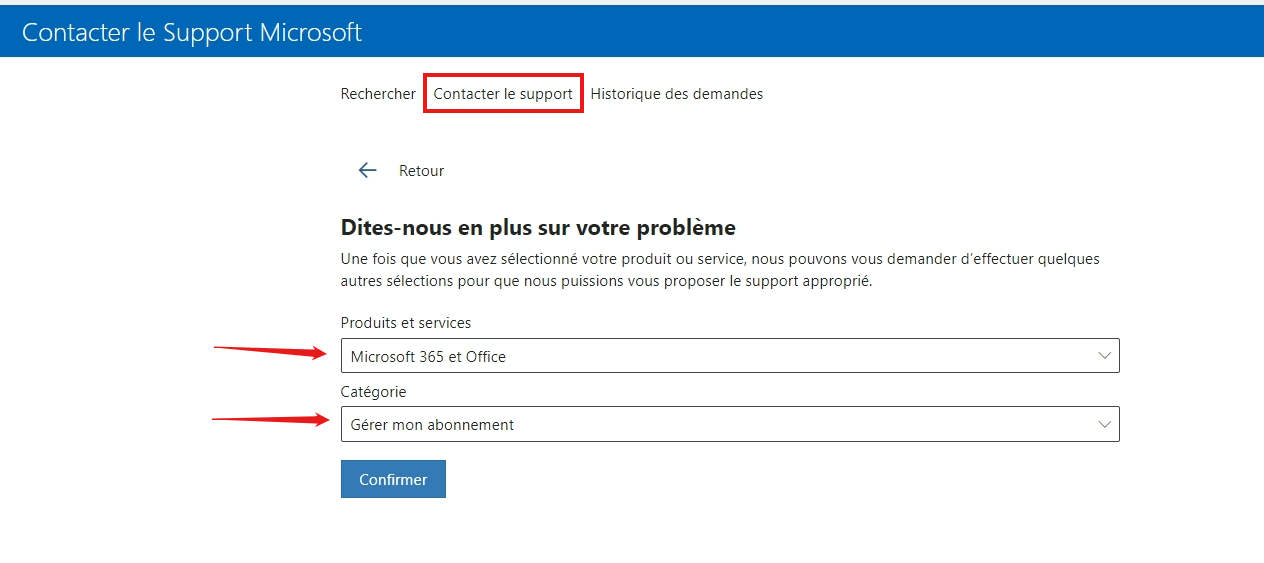Open the Produits et services dropdown
The height and width of the screenshot is (563, 1264).
tap(730, 356)
